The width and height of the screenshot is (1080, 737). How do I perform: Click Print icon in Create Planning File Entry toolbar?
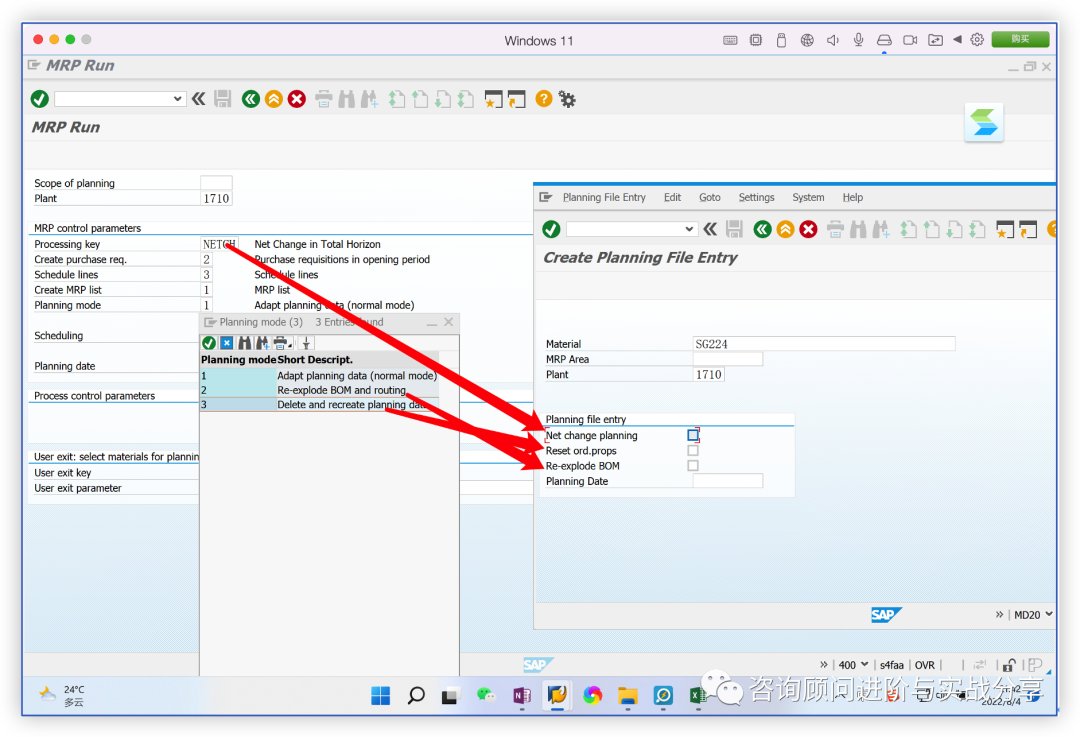click(835, 229)
